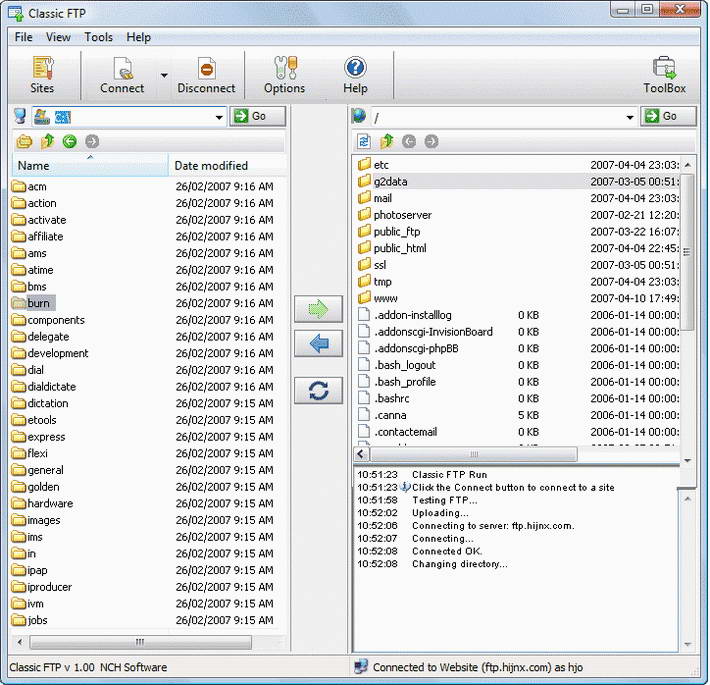Open the Tools menu

[x=98, y=37]
